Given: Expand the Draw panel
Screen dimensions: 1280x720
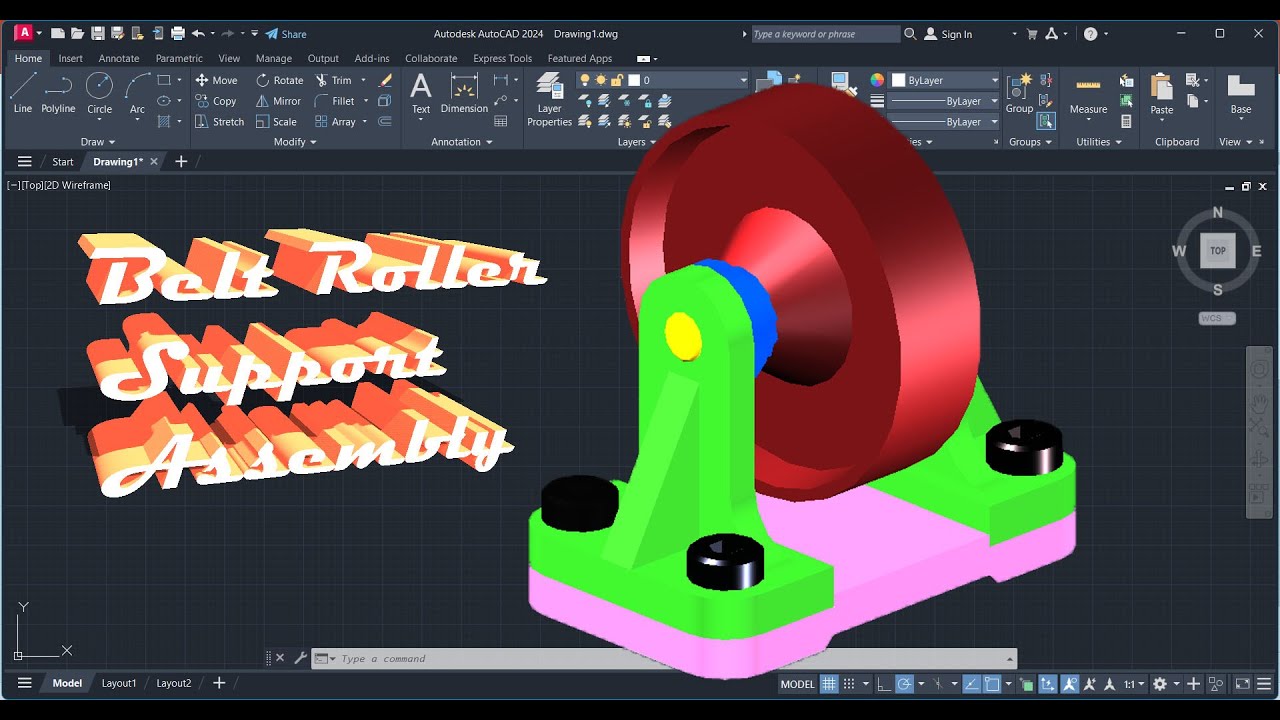Looking at the screenshot, I should pyautogui.click(x=98, y=142).
